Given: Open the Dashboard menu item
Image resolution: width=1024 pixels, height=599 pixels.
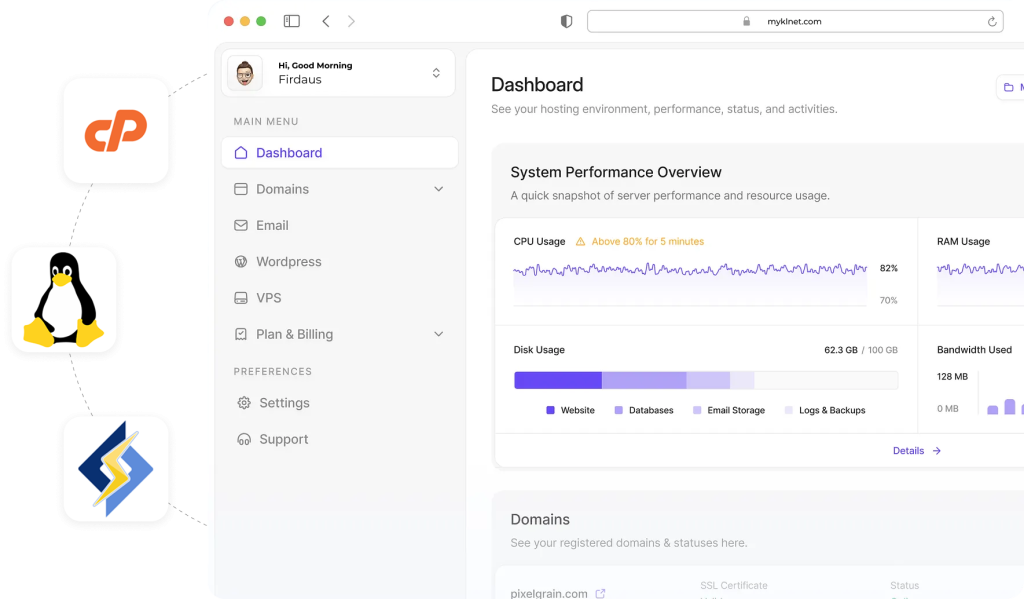Looking at the screenshot, I should [x=340, y=153].
